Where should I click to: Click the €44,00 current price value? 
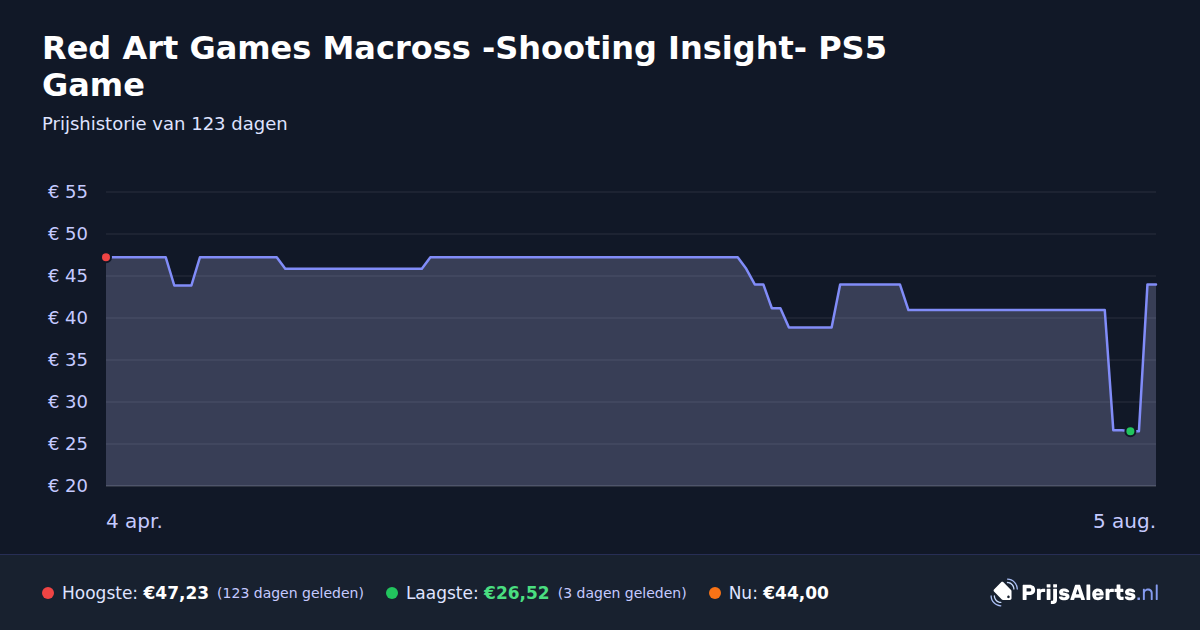[x=795, y=593]
